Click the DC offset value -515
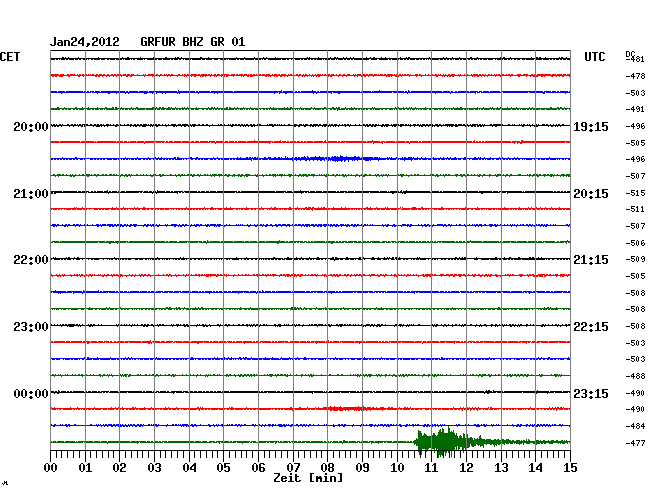This screenshot has height=494, width=650. coord(635,193)
